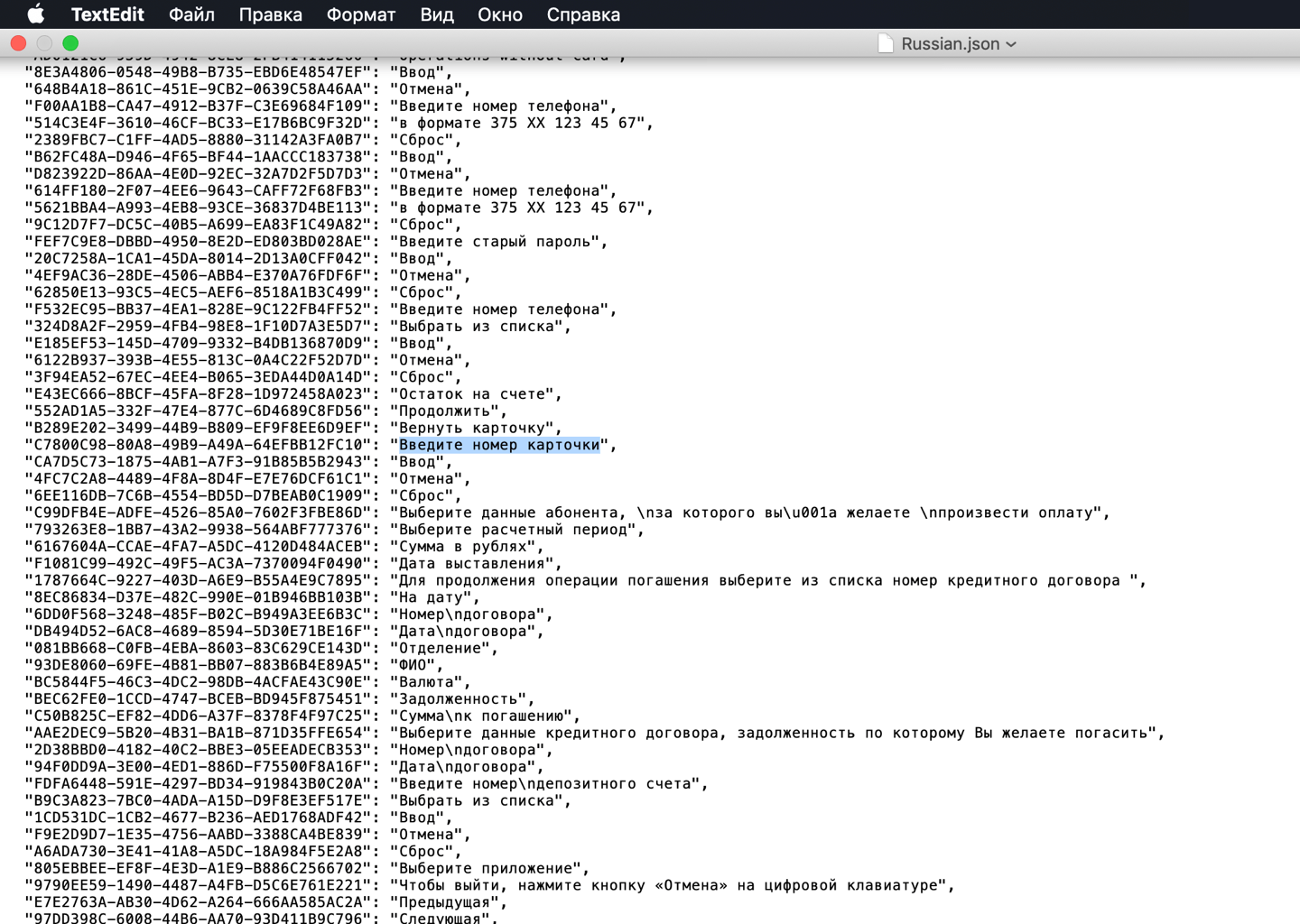Click on the "Остаток на счете" value
Viewport: 1300px width, 924px height.
point(476,394)
